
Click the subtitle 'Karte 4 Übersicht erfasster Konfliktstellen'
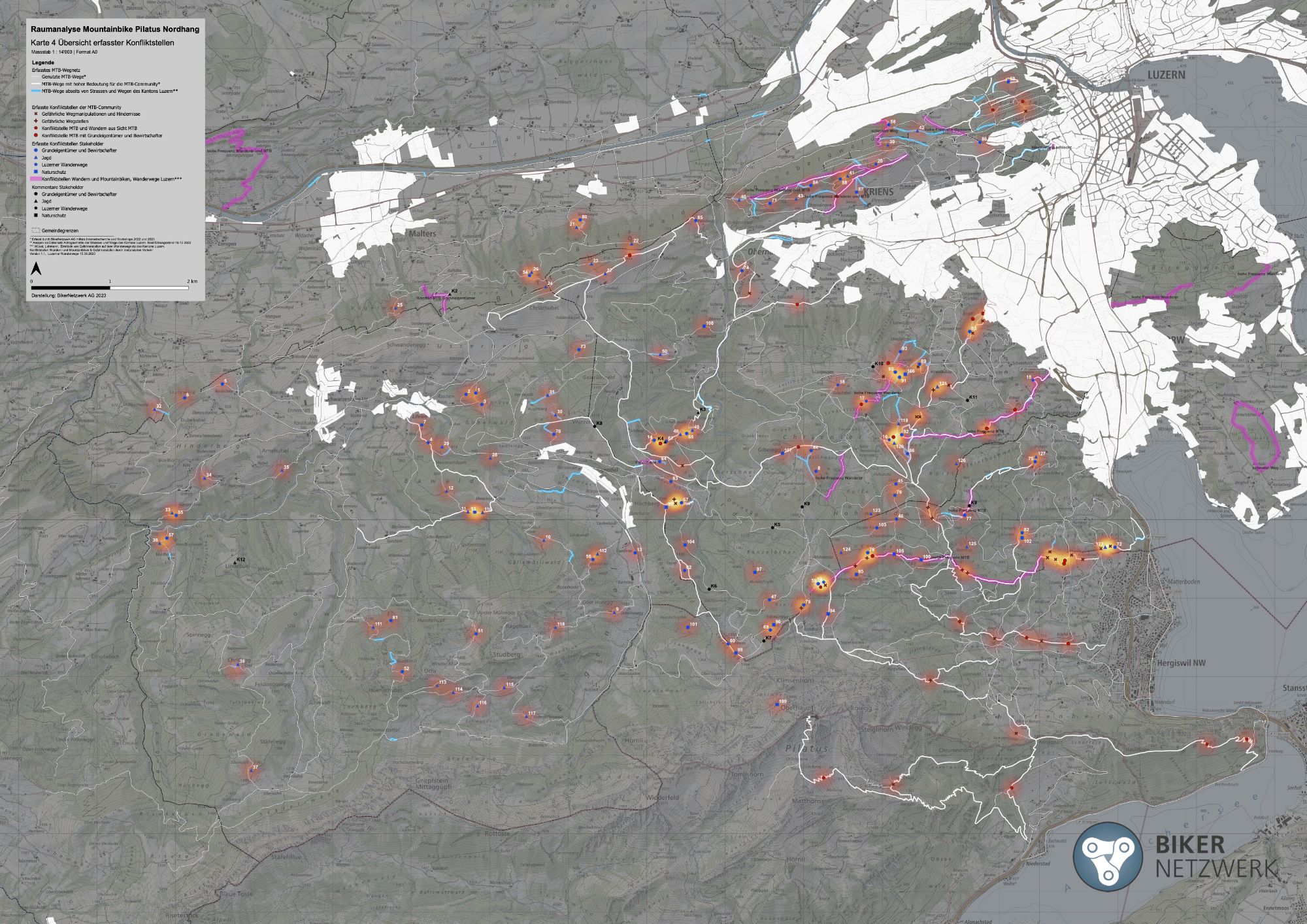tap(103, 42)
